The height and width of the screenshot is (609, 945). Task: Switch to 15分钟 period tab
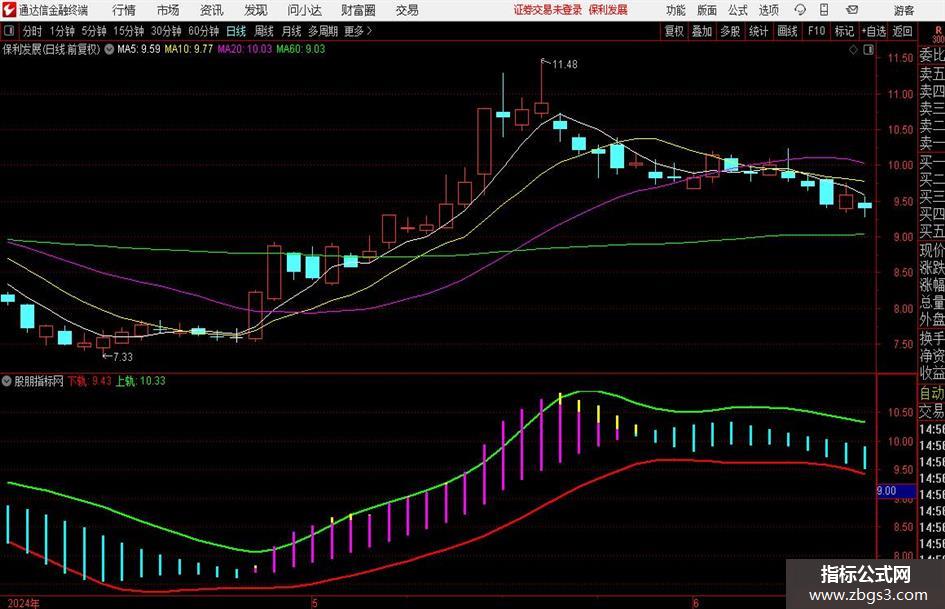click(129, 31)
